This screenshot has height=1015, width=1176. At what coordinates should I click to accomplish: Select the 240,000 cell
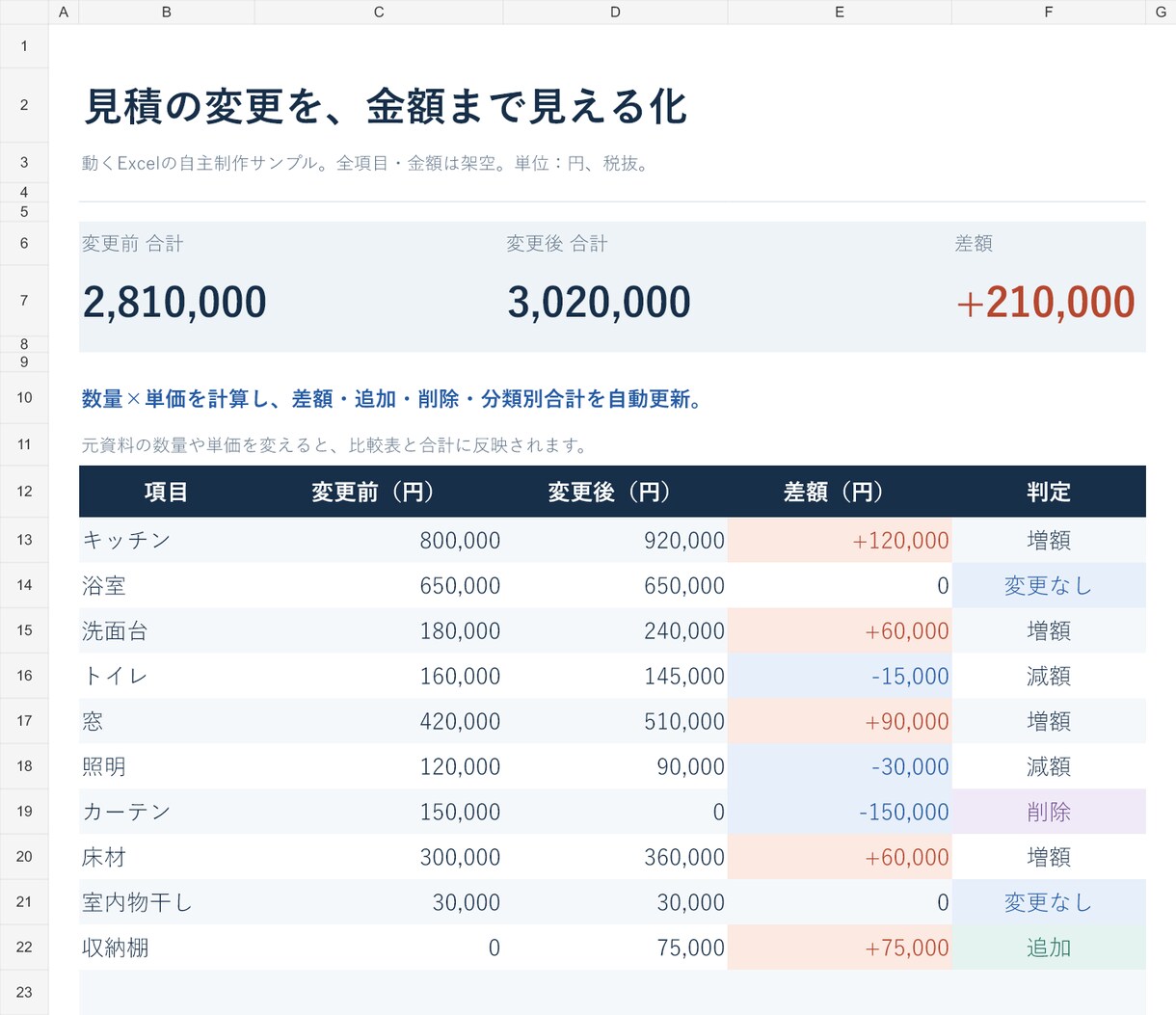point(615,630)
